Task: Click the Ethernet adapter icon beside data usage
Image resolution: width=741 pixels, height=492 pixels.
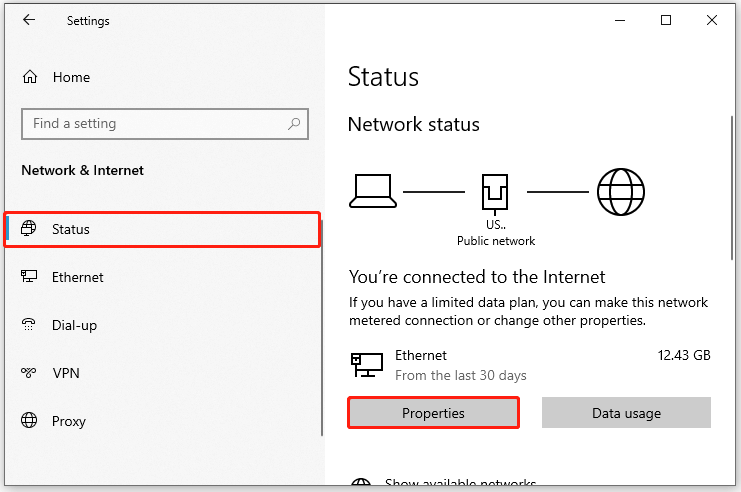Action: pos(367,364)
